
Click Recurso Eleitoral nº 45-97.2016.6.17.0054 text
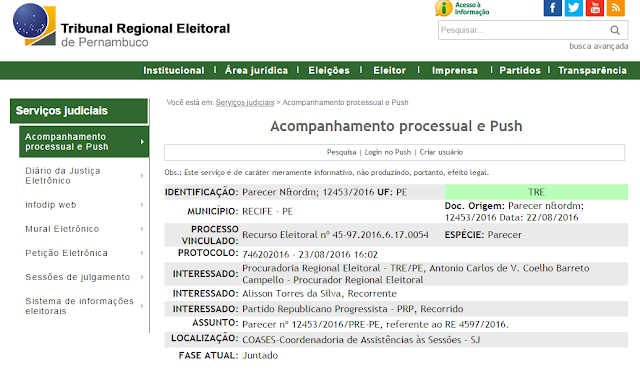(335, 235)
